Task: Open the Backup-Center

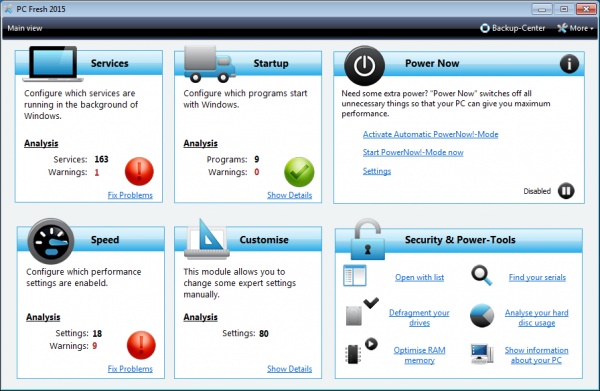Action: tap(513, 28)
